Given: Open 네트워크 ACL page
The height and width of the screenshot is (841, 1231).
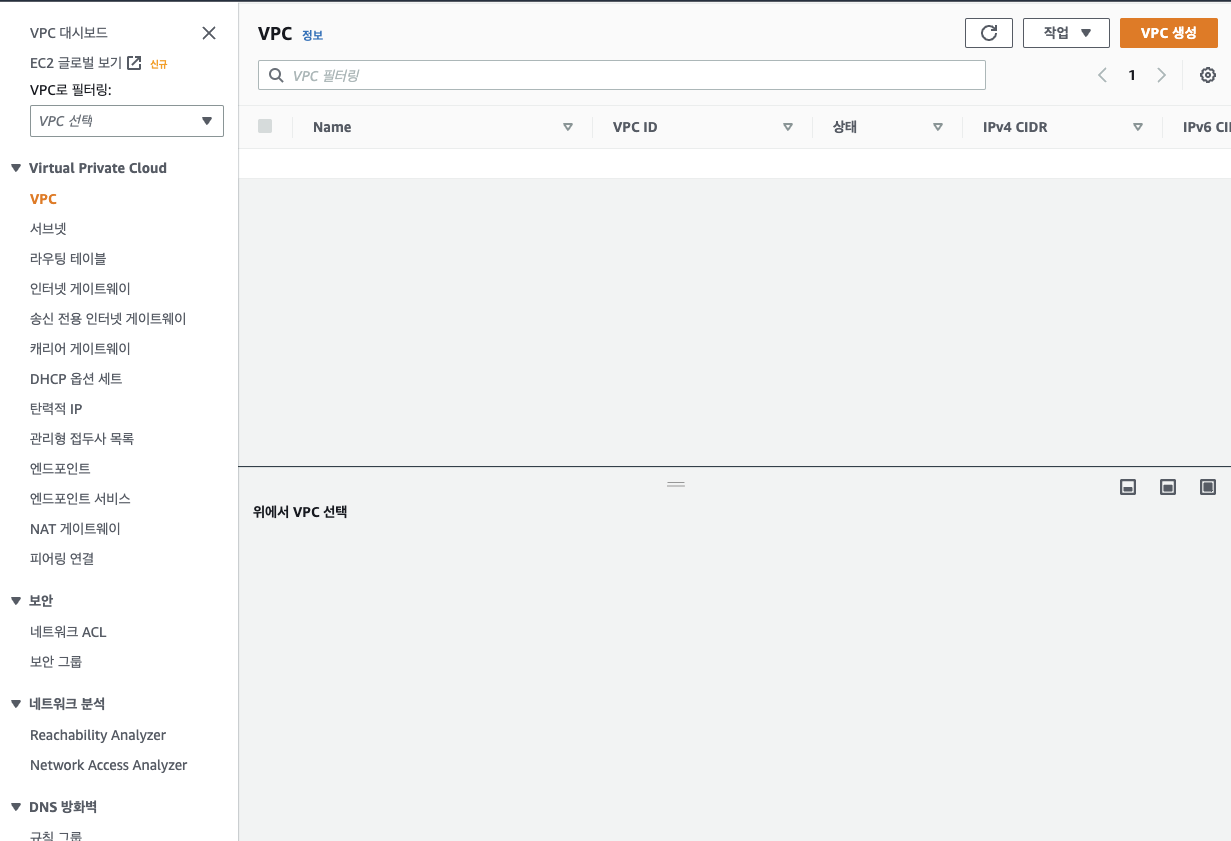Looking at the screenshot, I should tap(68, 632).
